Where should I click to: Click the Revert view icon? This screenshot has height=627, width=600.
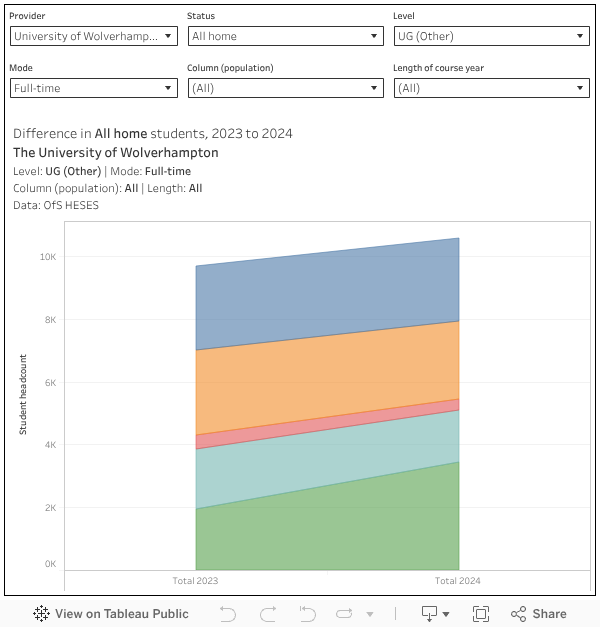307,614
